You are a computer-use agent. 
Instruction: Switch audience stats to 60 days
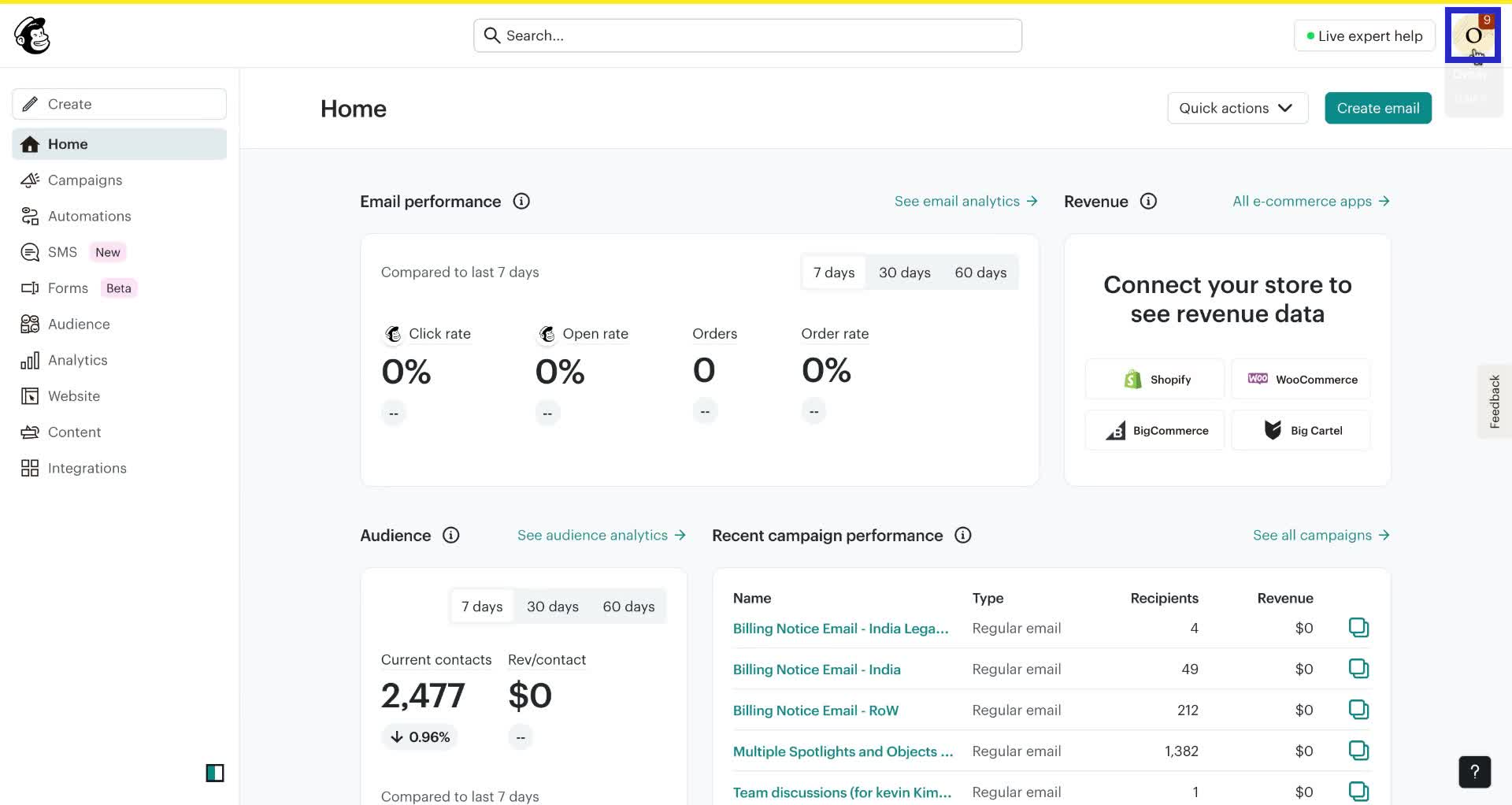point(628,606)
